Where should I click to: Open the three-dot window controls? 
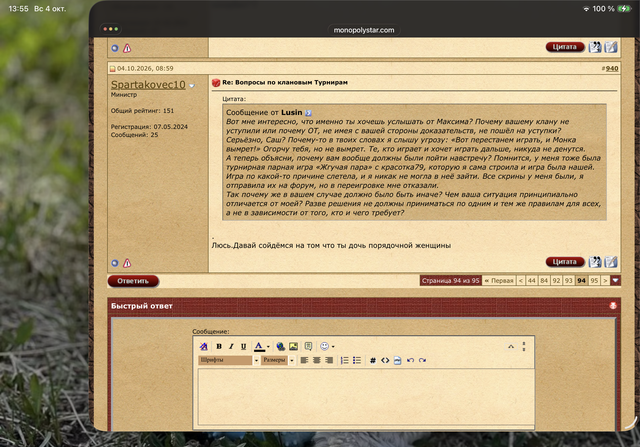click(x=111, y=29)
